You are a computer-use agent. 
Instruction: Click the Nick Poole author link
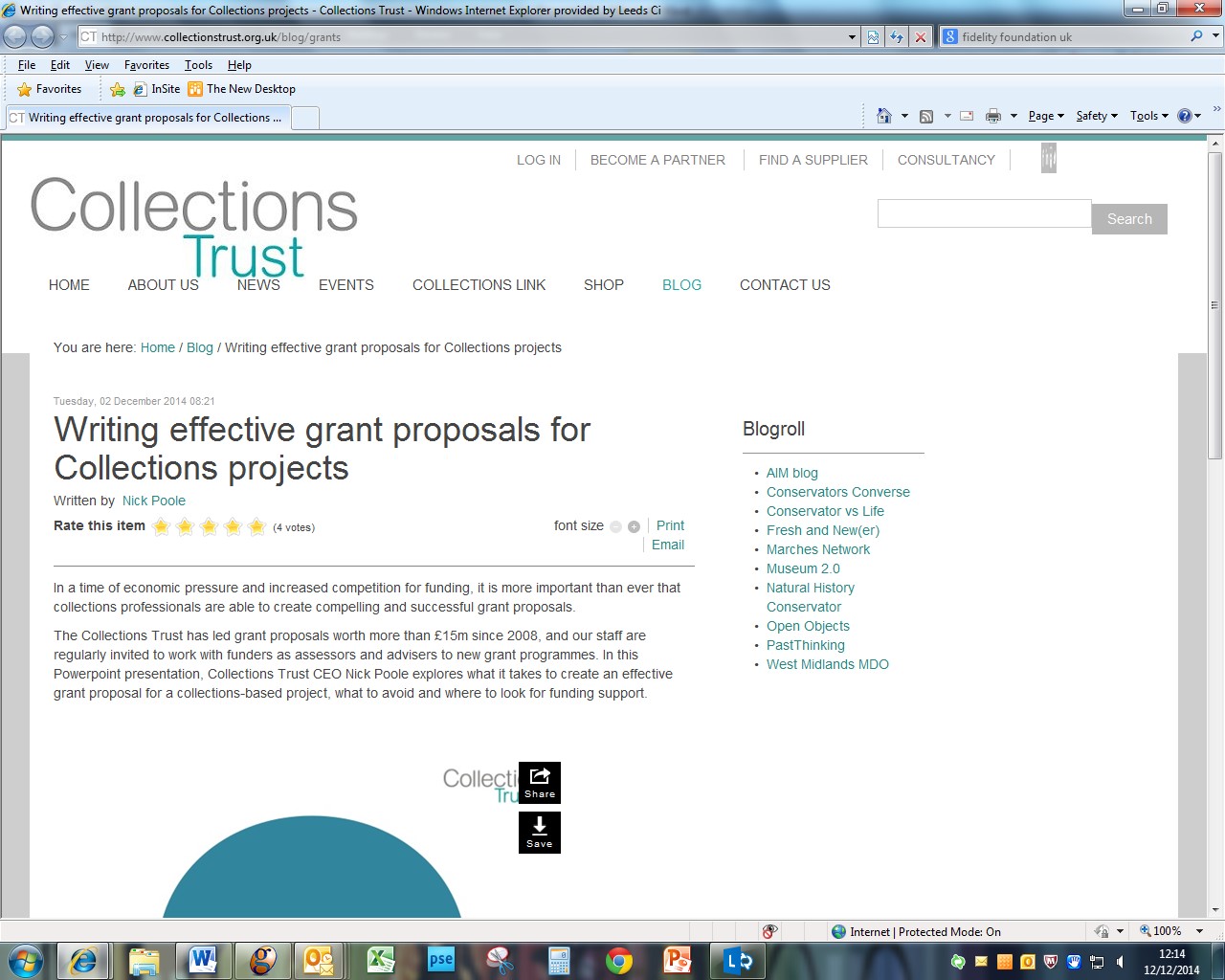pyautogui.click(x=154, y=501)
